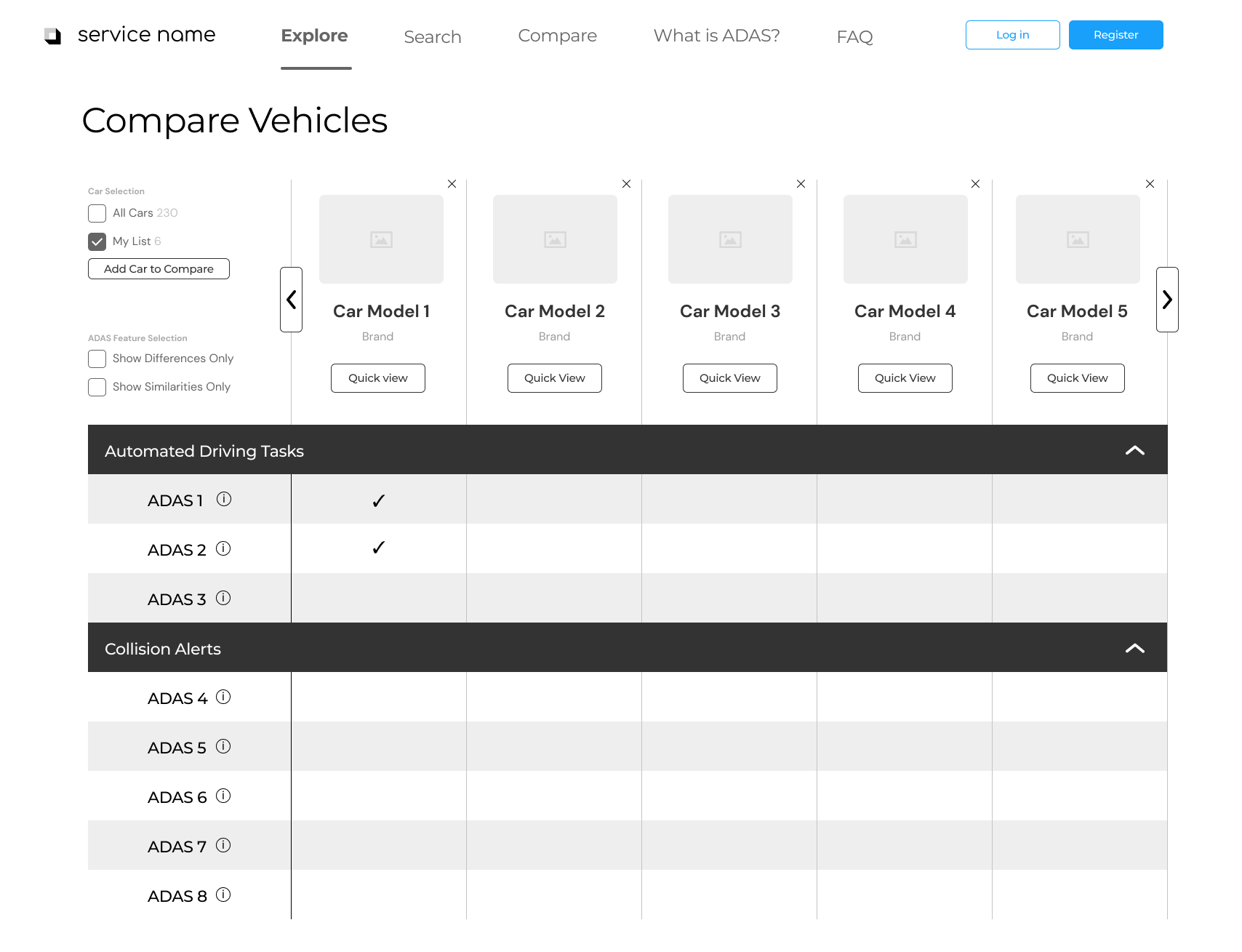Enable Show Similarities Only
Screen dimensions: 1242x952
97,387
